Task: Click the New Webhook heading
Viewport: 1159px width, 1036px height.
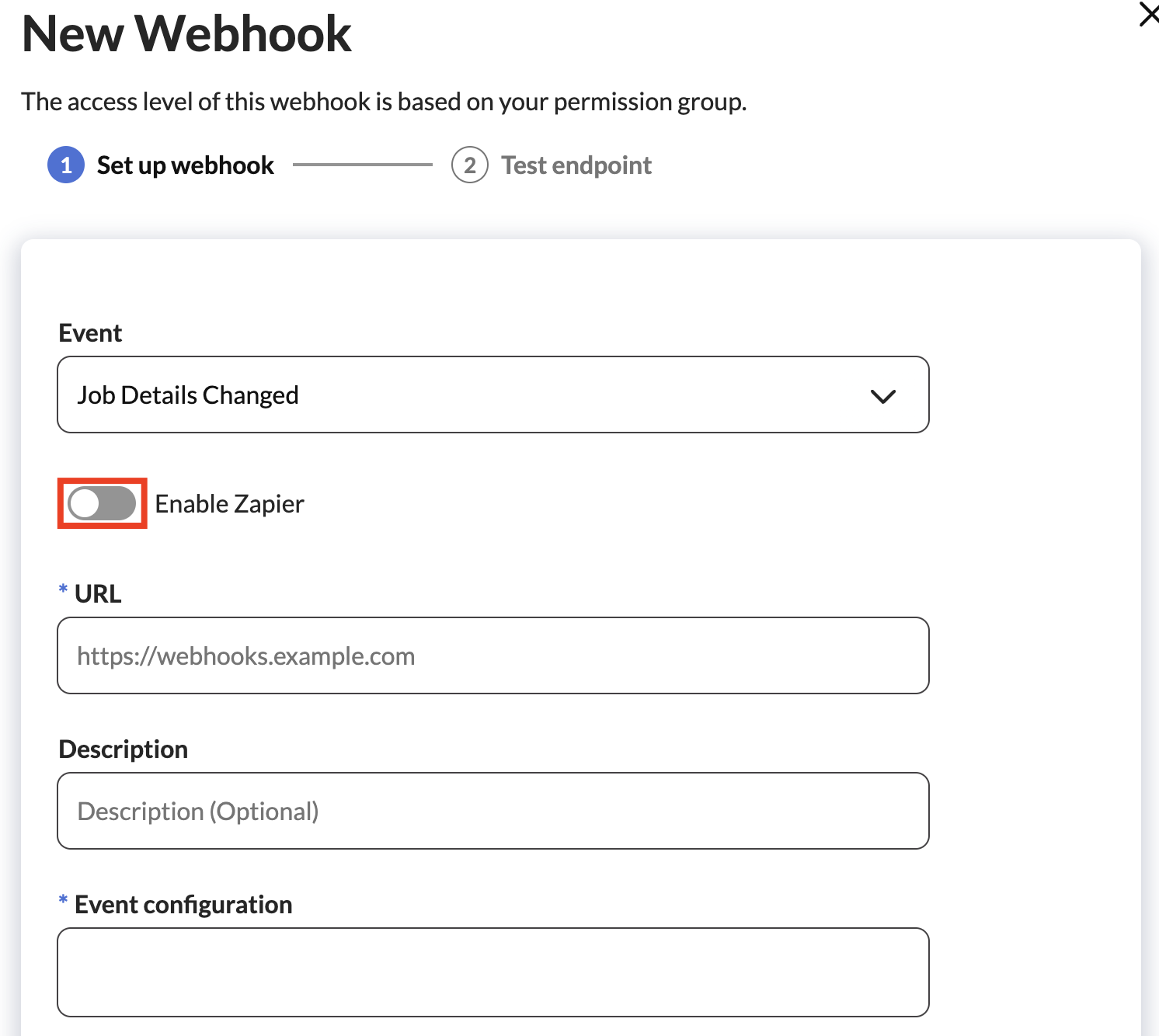Action: coord(186,34)
